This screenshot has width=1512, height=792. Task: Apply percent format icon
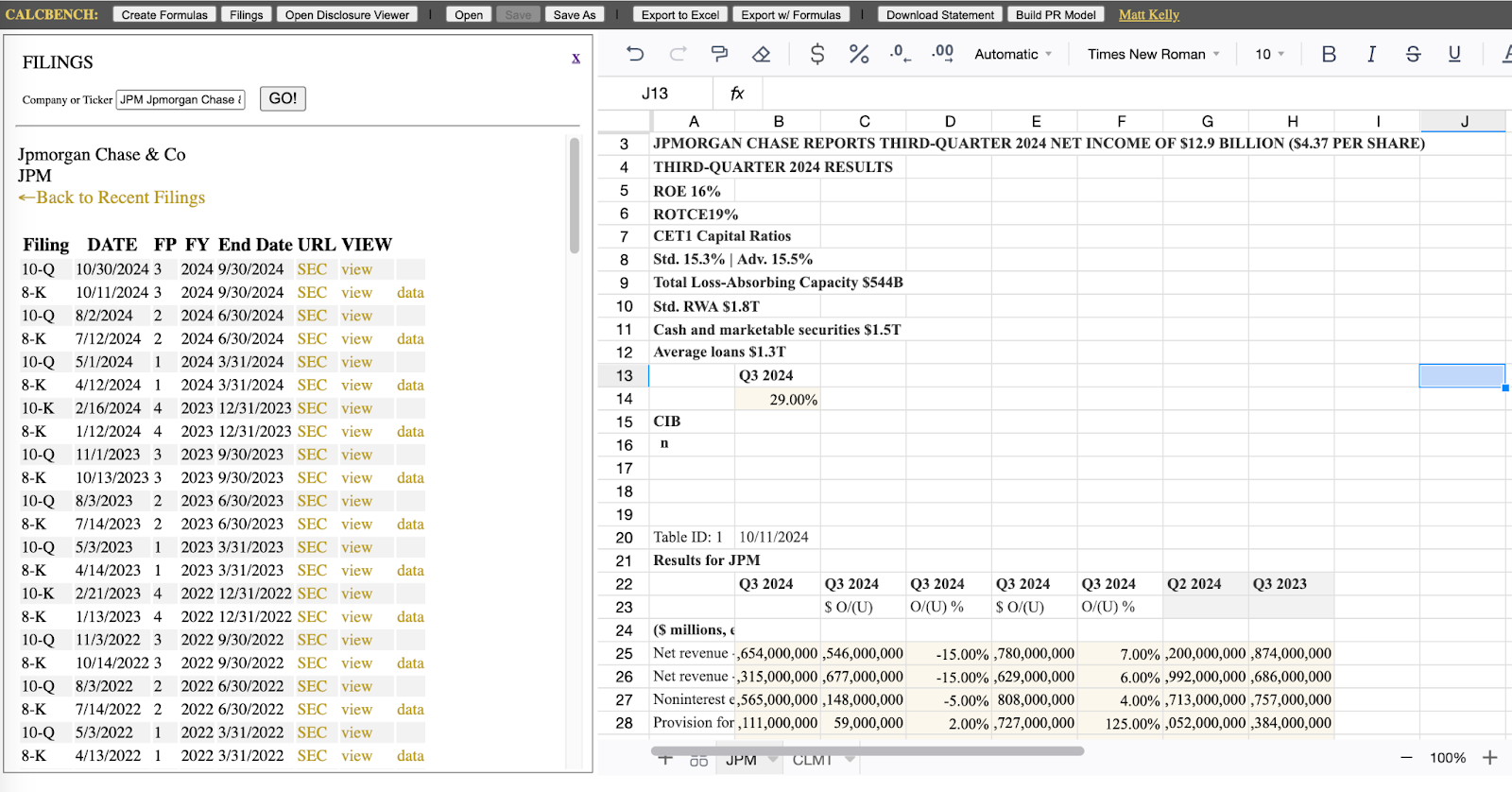coord(859,54)
